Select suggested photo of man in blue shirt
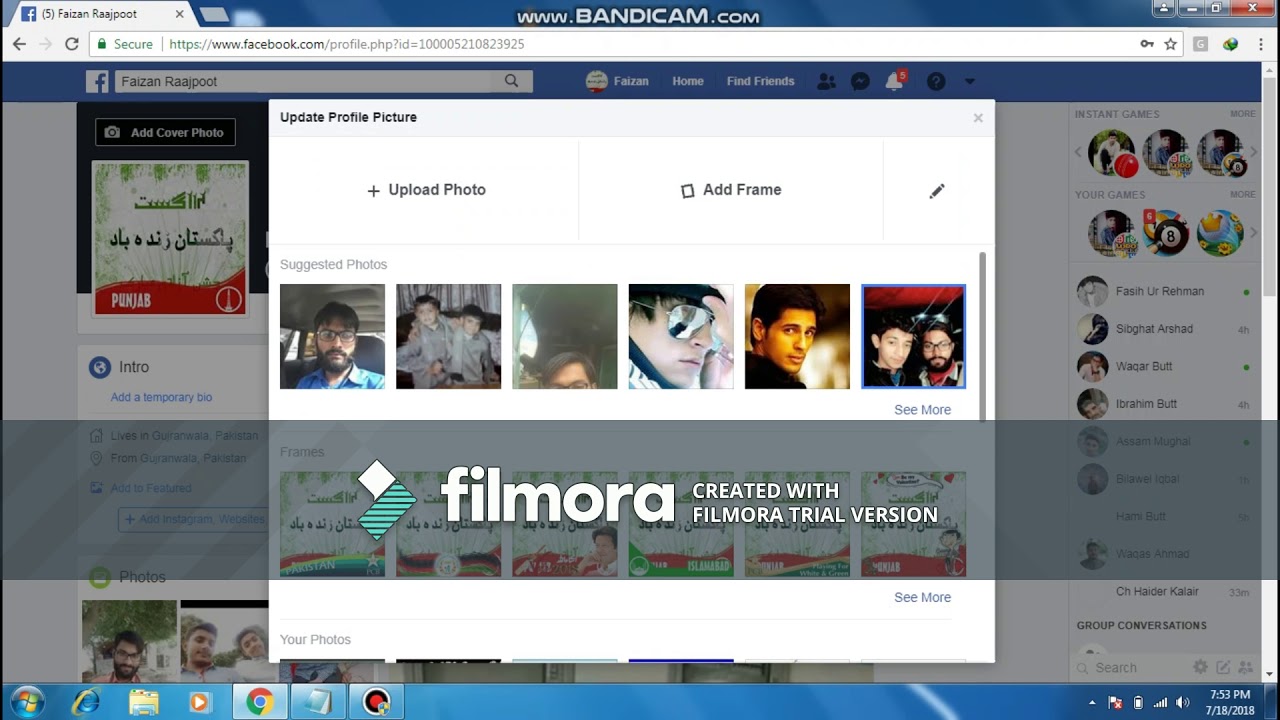1280x720 pixels. (x=332, y=337)
